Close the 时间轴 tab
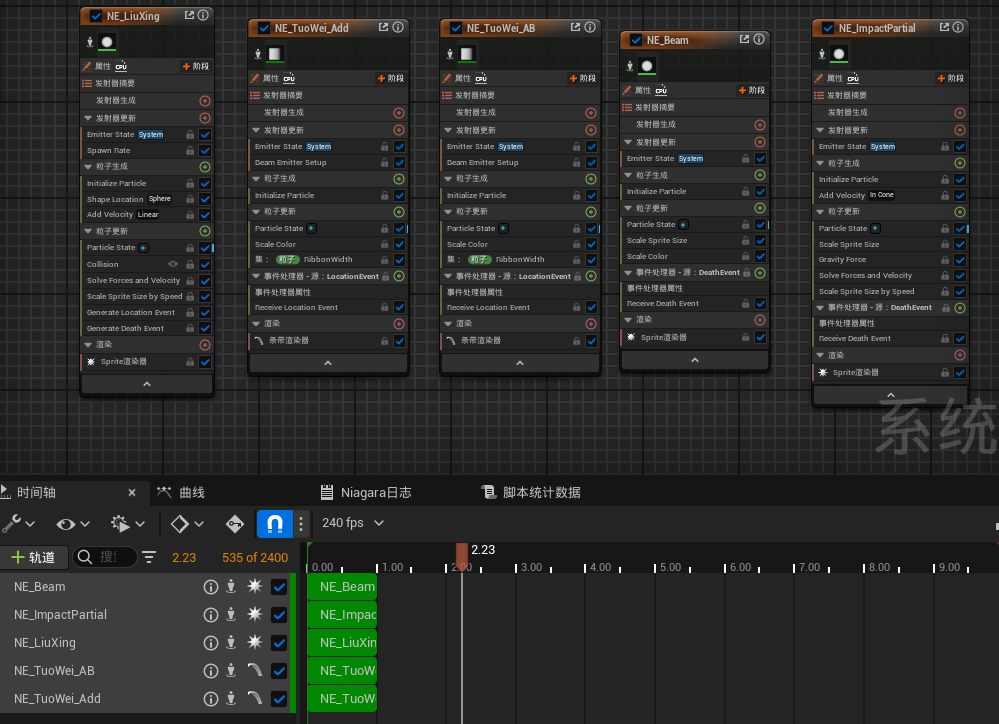This screenshot has width=999, height=724. point(132,493)
